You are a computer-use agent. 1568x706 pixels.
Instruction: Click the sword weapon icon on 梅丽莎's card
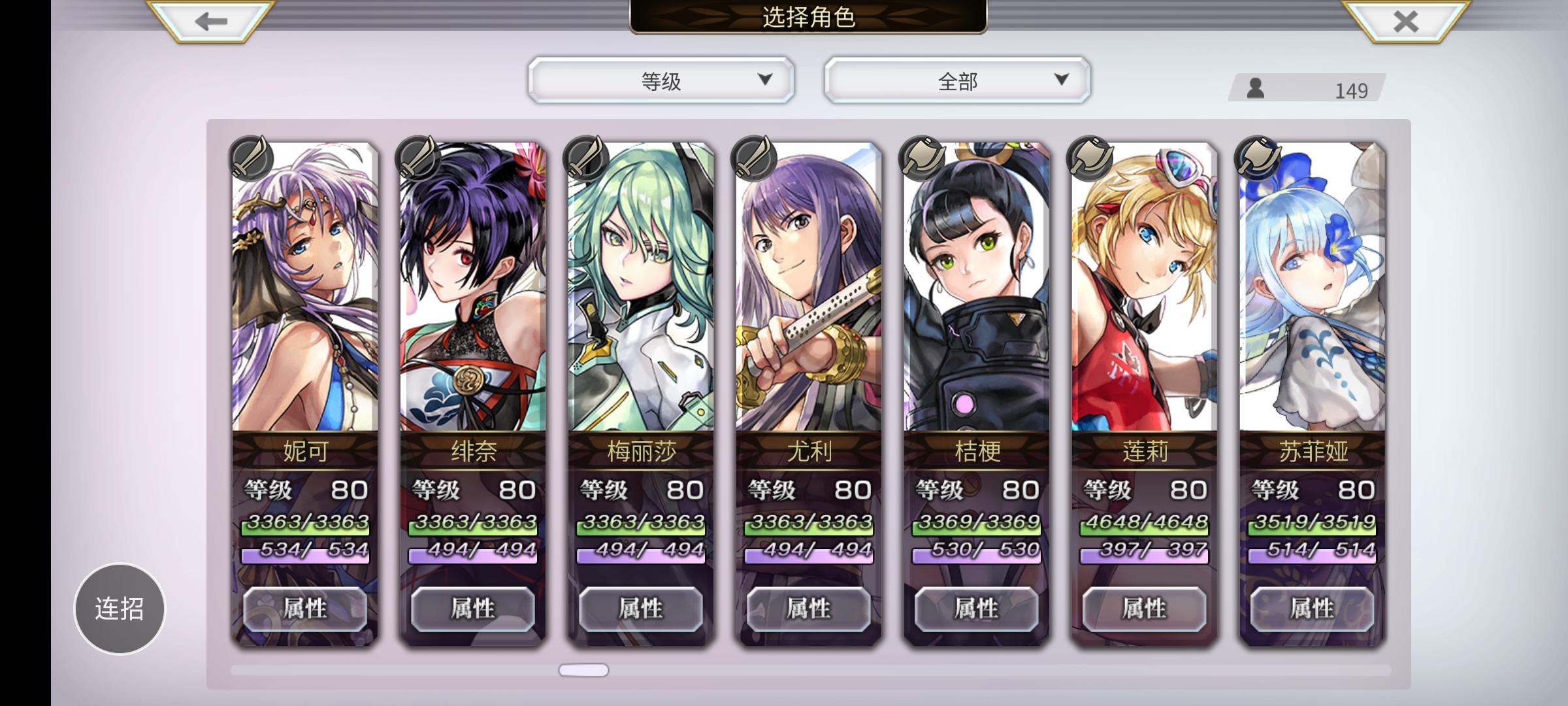point(587,158)
